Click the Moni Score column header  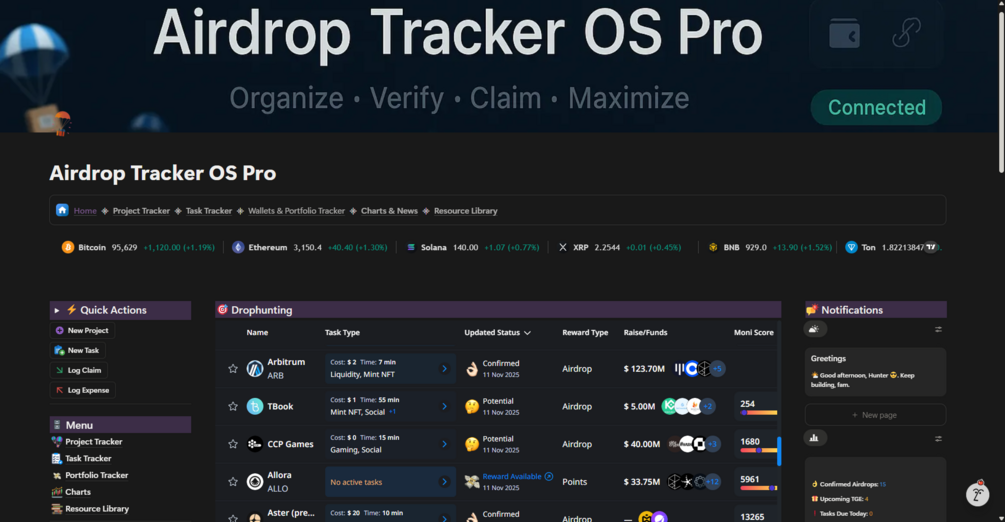tap(753, 332)
